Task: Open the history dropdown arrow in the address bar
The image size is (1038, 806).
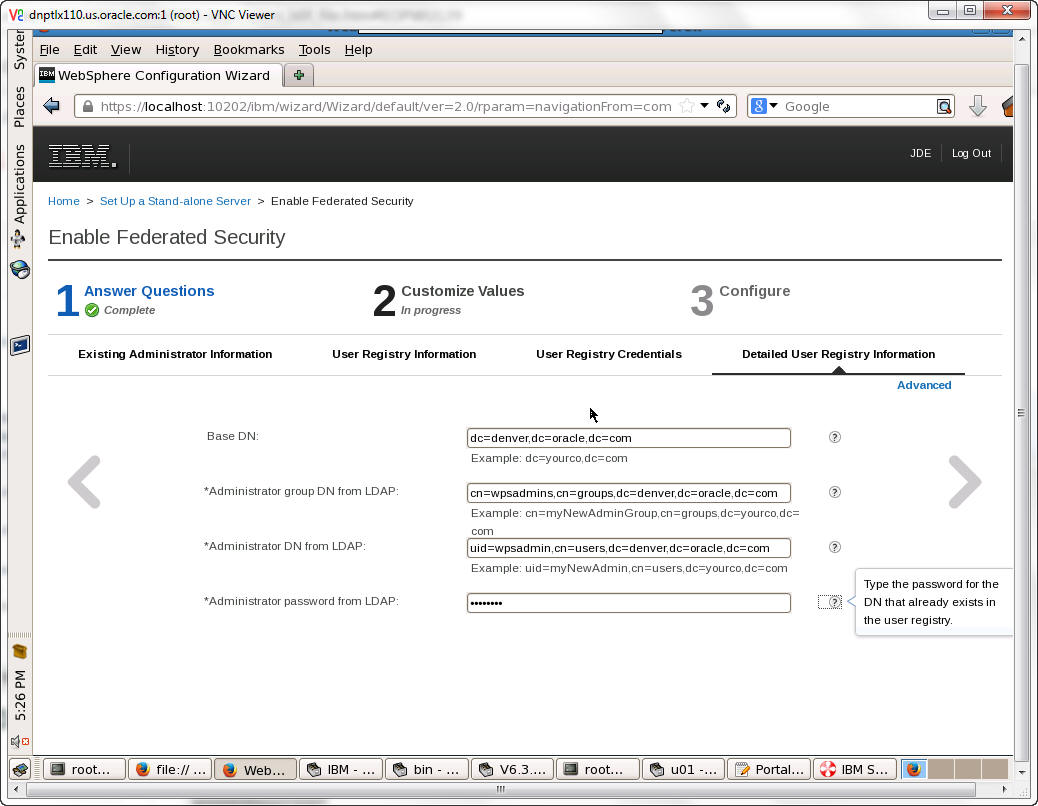Action: coord(704,106)
